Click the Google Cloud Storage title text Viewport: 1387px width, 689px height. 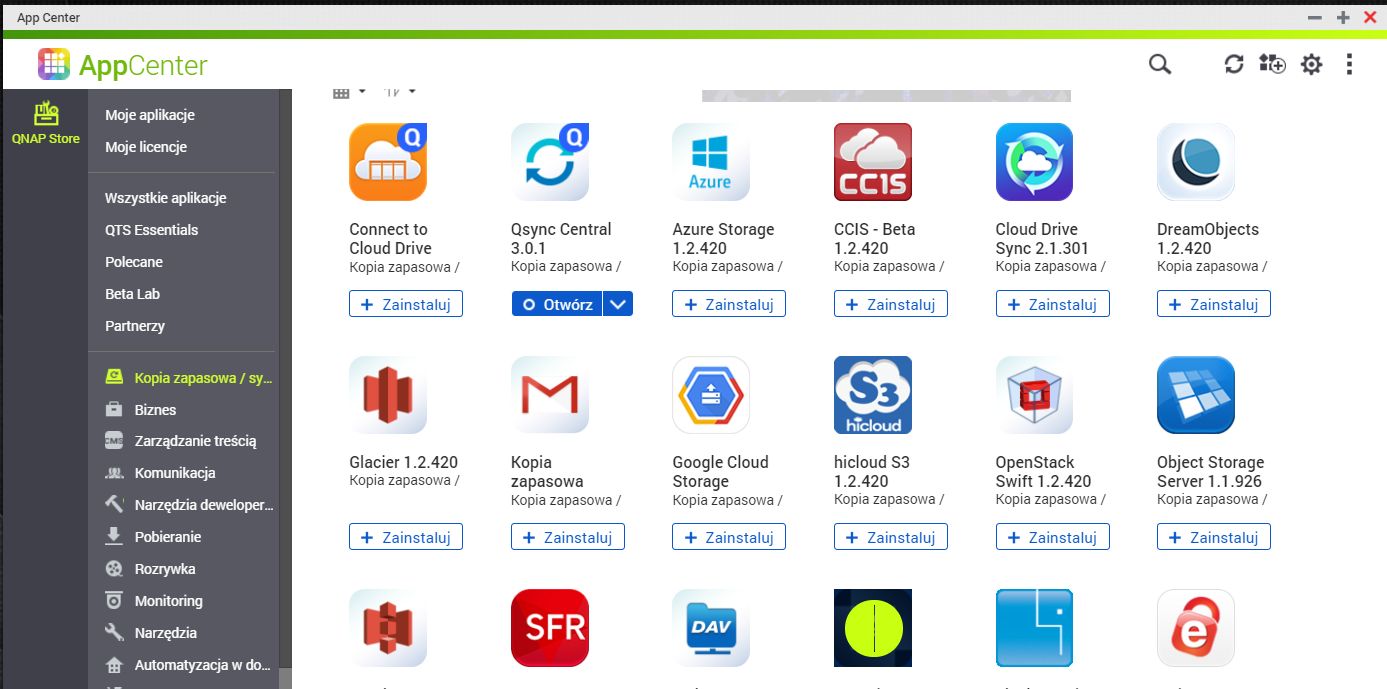(720, 472)
